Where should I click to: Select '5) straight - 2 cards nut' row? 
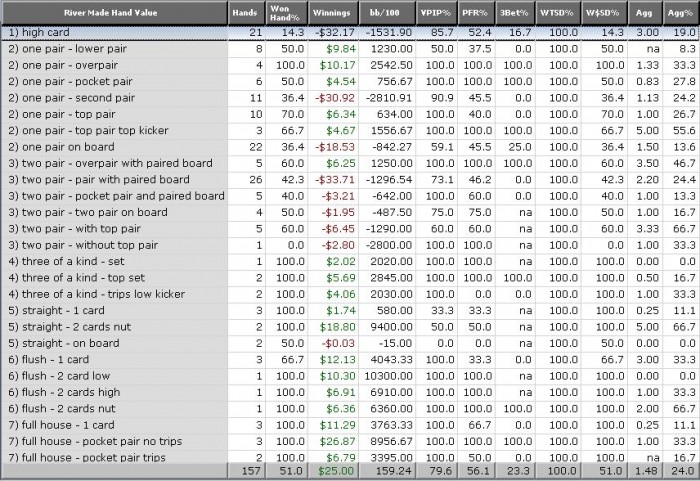click(x=350, y=327)
